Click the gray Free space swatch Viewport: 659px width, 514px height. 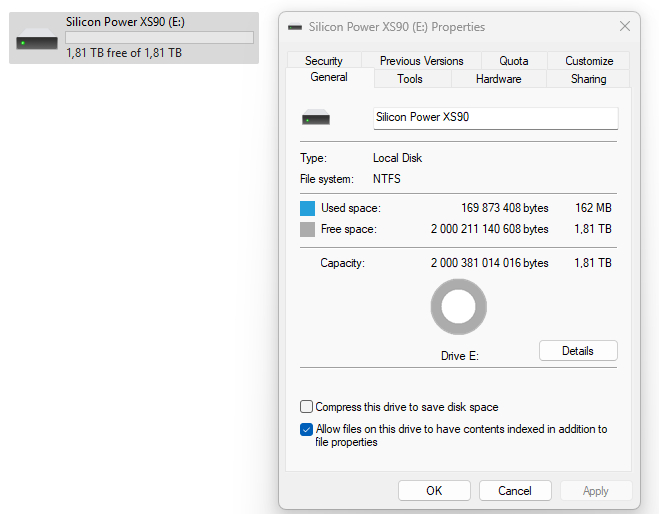click(307, 229)
